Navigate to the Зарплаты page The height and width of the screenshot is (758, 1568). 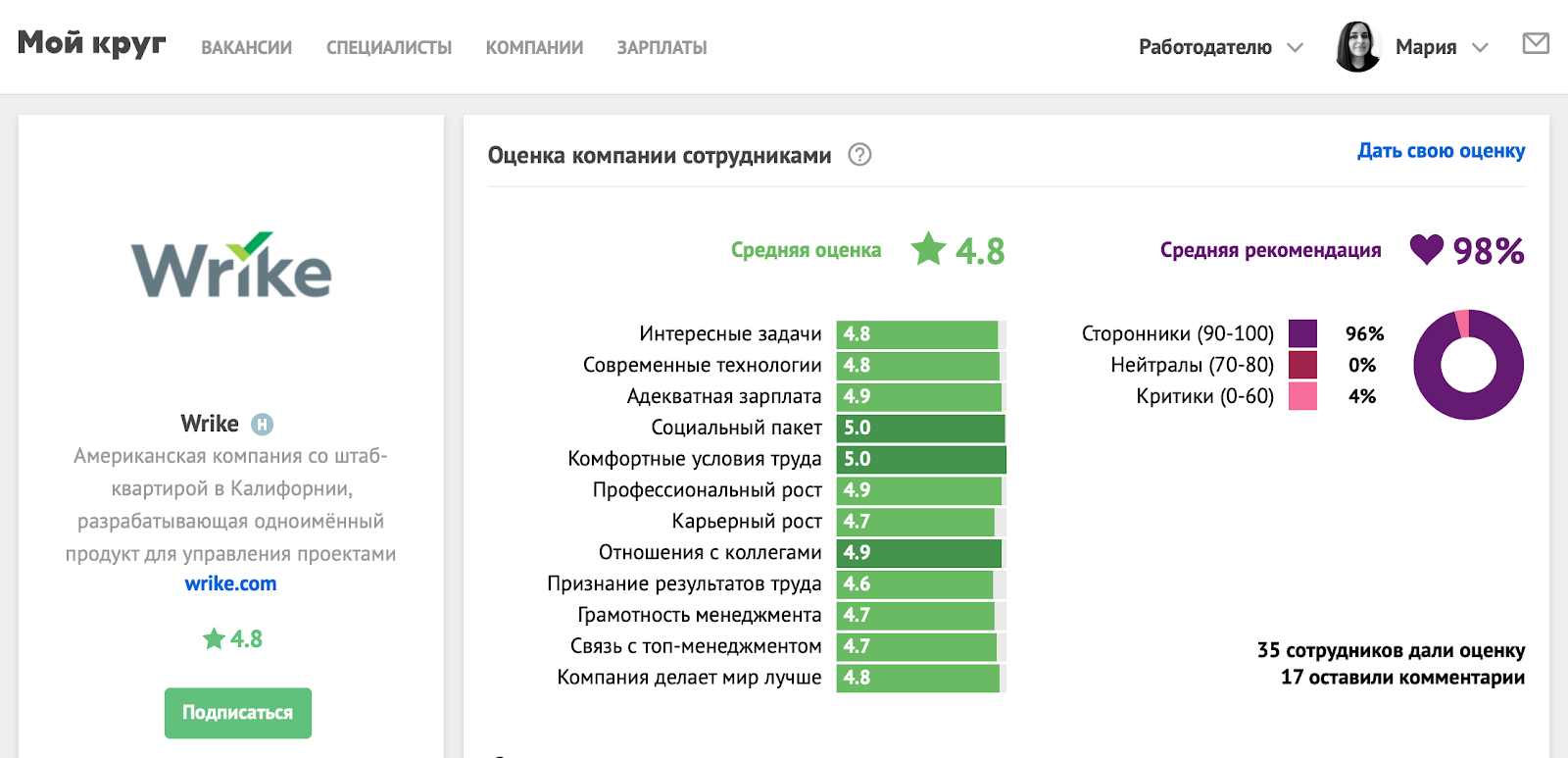(661, 47)
